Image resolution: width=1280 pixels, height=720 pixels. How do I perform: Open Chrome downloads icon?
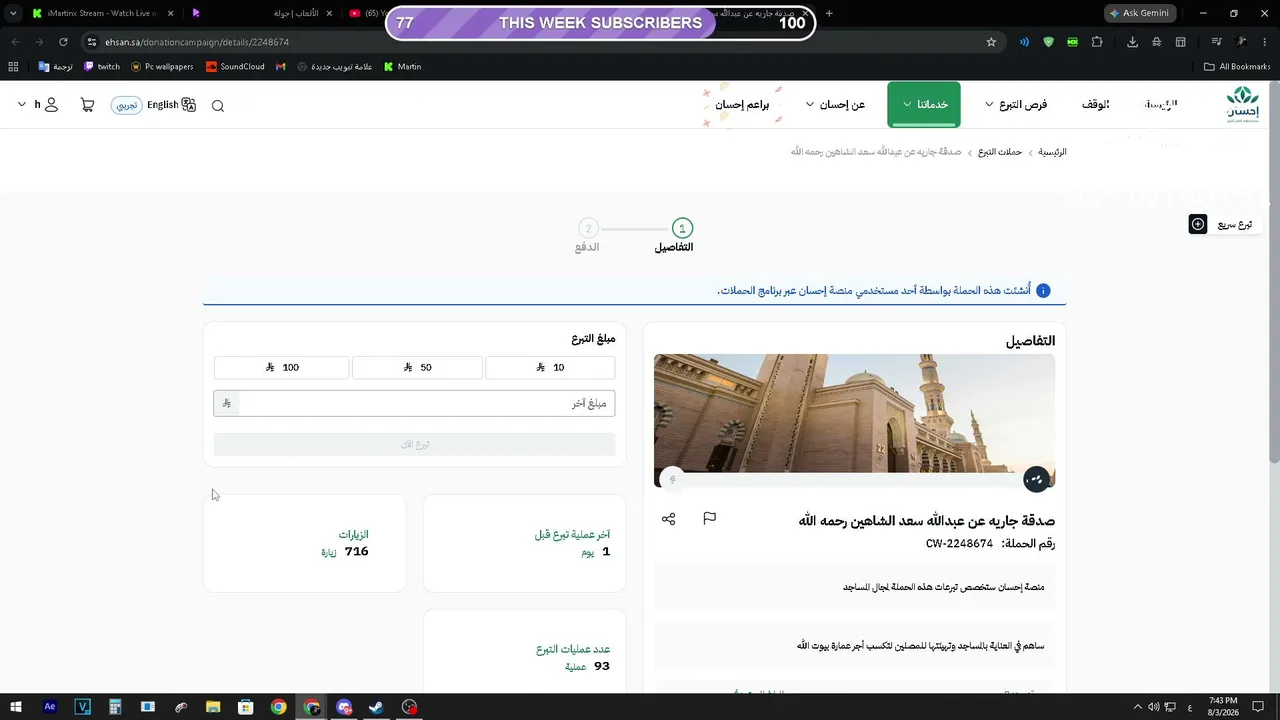tap(1133, 42)
